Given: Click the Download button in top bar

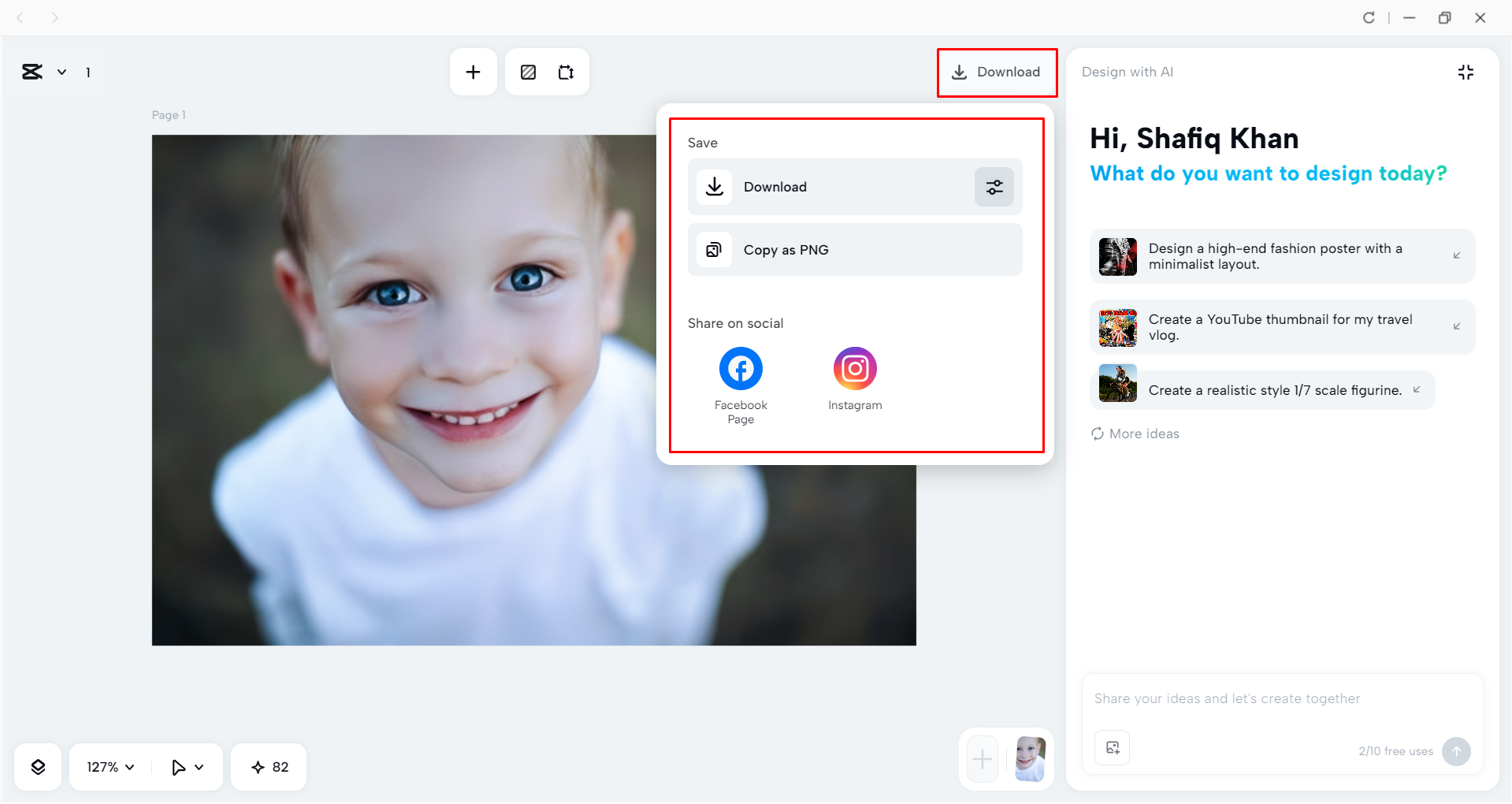Looking at the screenshot, I should pyautogui.click(x=997, y=73).
